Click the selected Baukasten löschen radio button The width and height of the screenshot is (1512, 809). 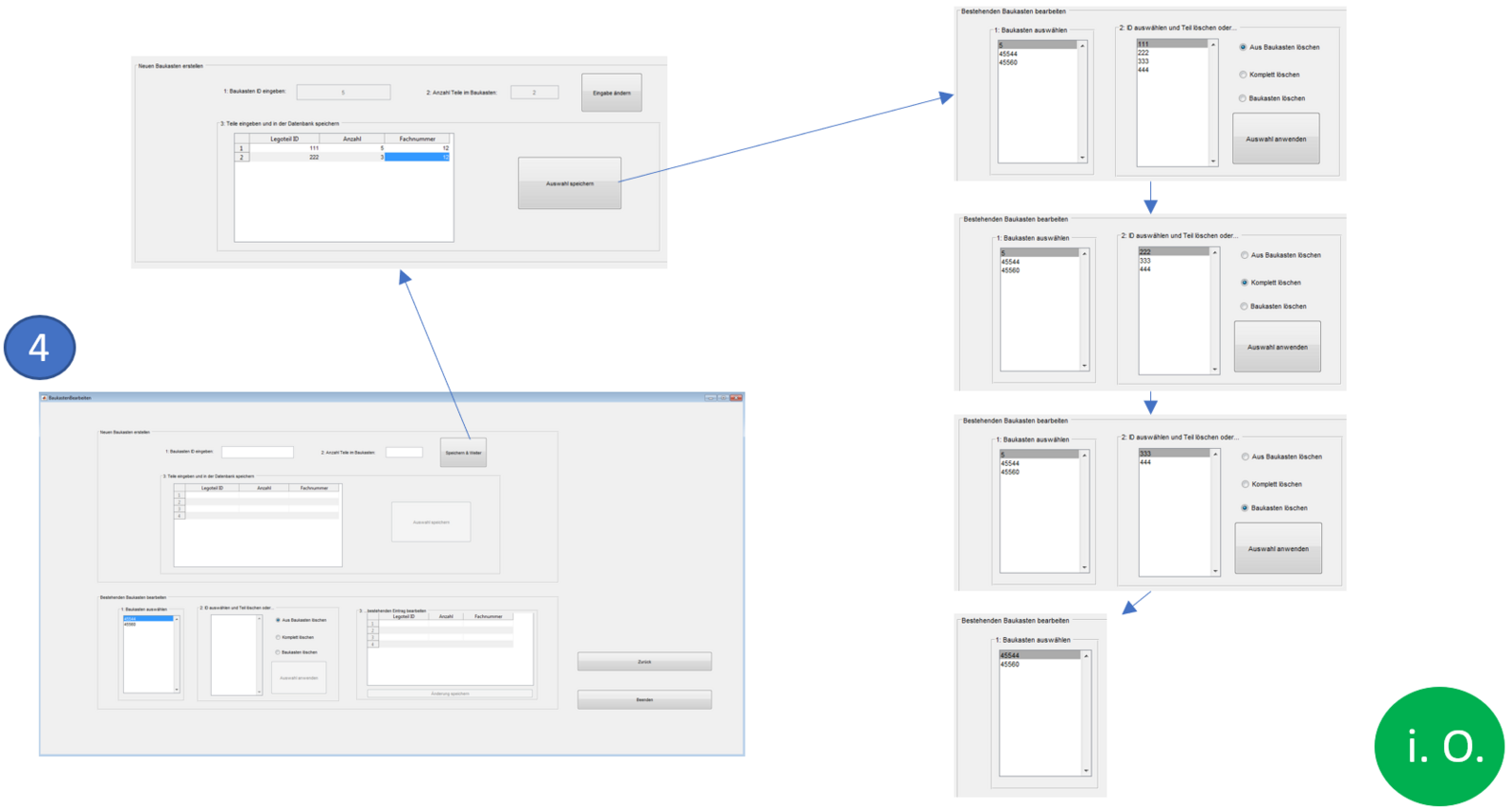click(1245, 508)
